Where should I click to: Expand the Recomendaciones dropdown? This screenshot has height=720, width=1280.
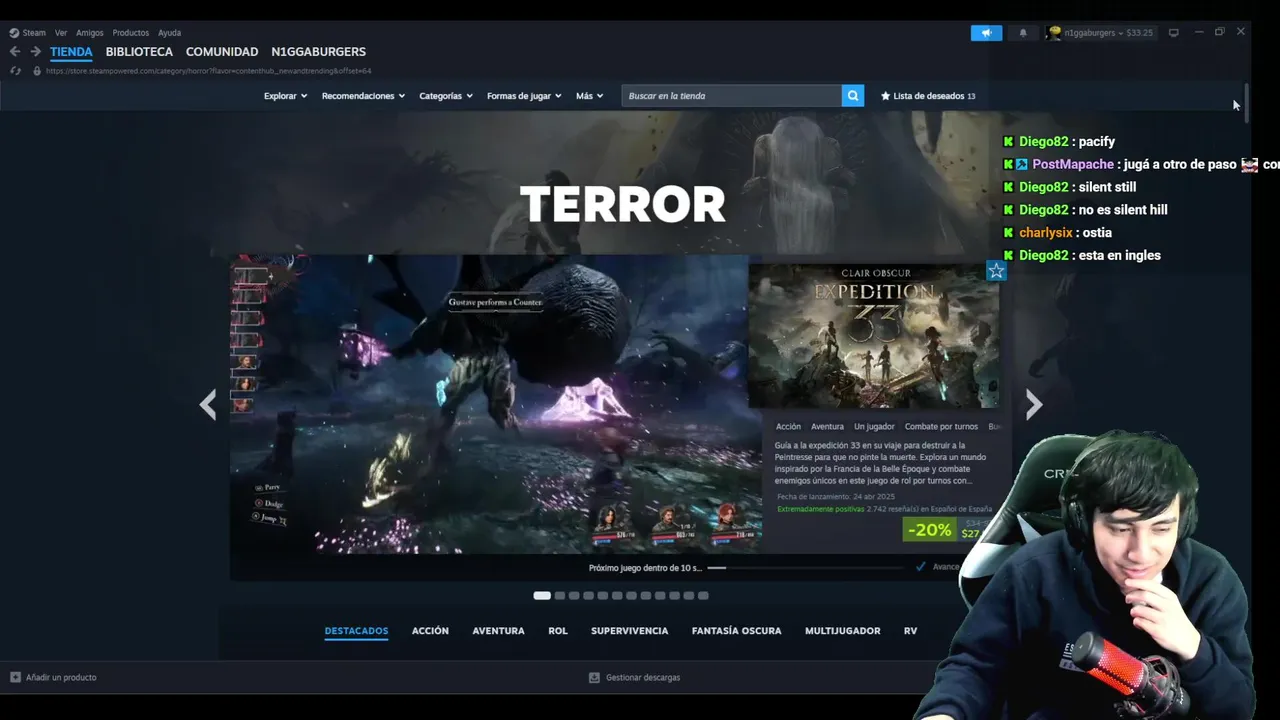pos(363,96)
